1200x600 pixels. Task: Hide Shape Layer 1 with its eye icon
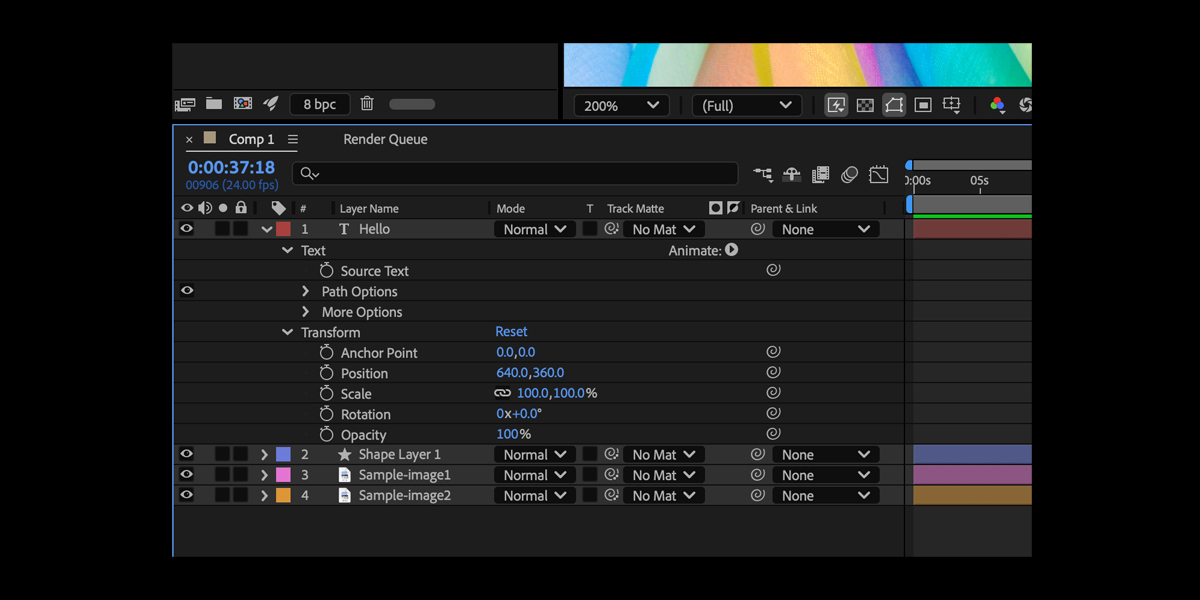click(x=186, y=455)
